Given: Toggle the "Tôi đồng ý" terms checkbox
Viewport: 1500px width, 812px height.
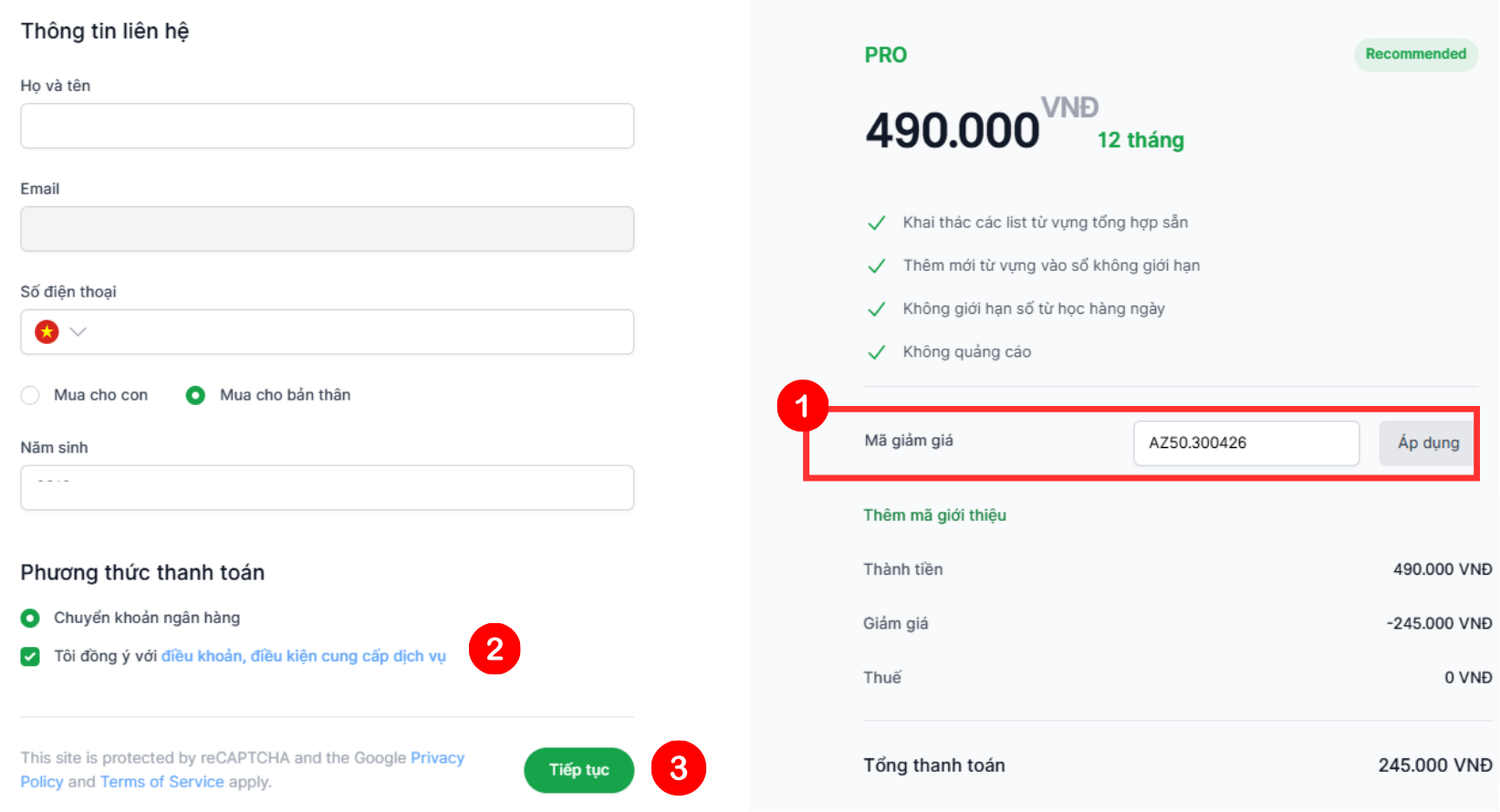Looking at the screenshot, I should [30, 657].
